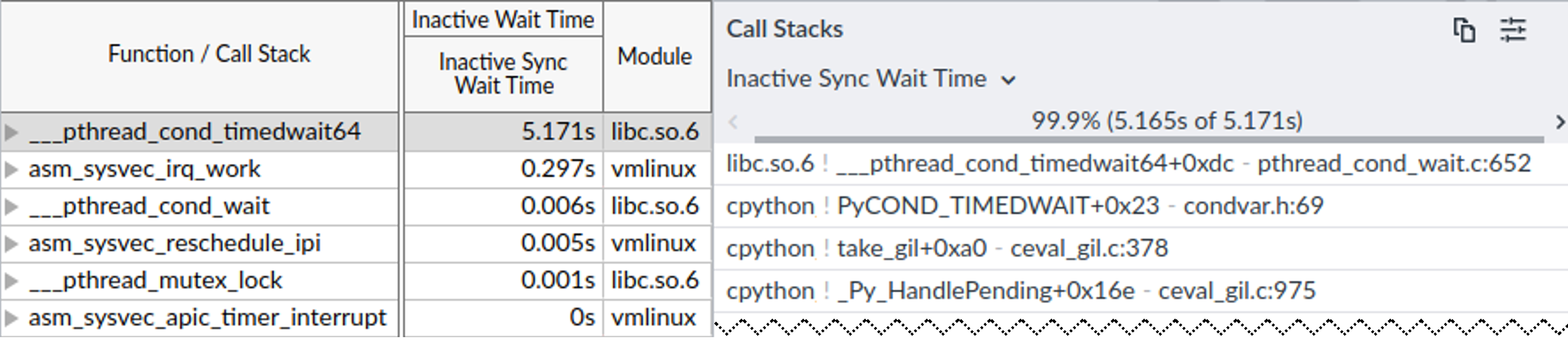
Task: Click the Module column header
Action: pos(654,57)
